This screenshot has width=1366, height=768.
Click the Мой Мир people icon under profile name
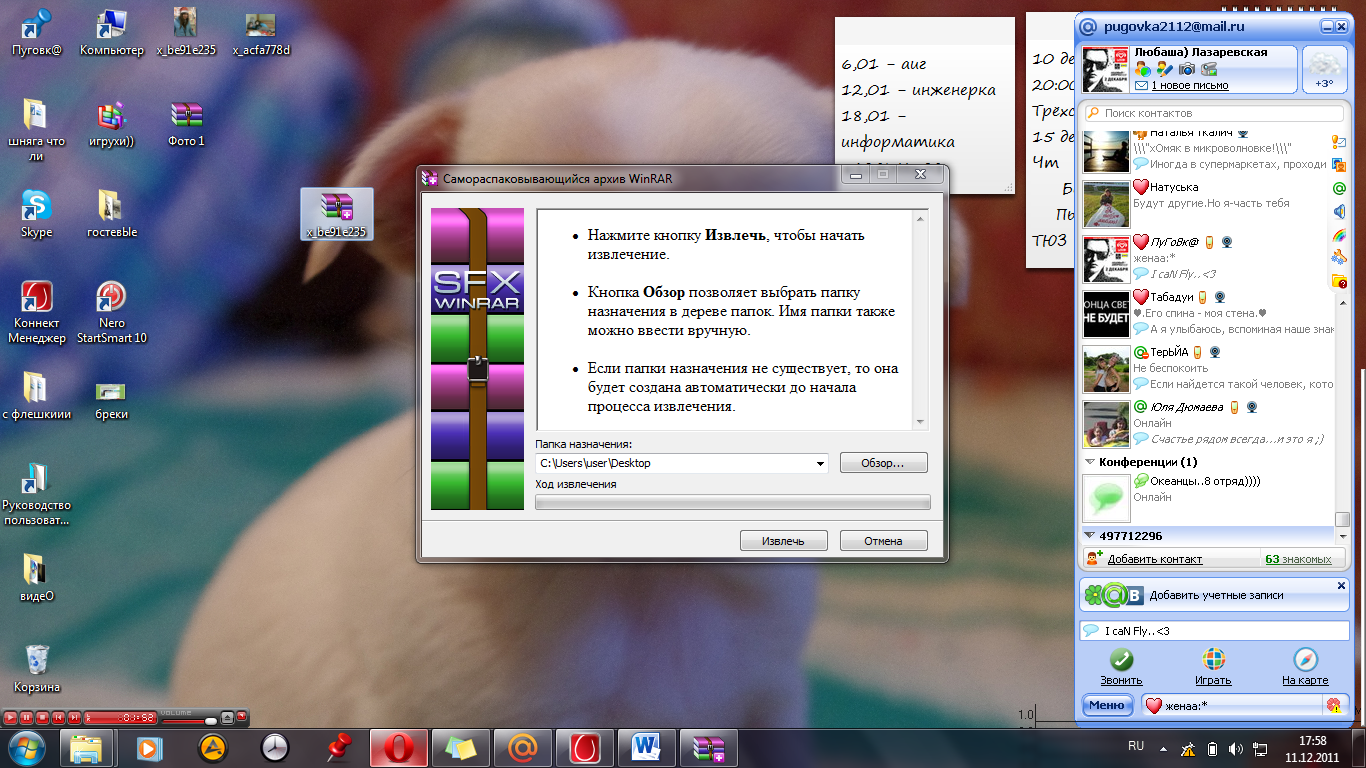[x=1142, y=69]
